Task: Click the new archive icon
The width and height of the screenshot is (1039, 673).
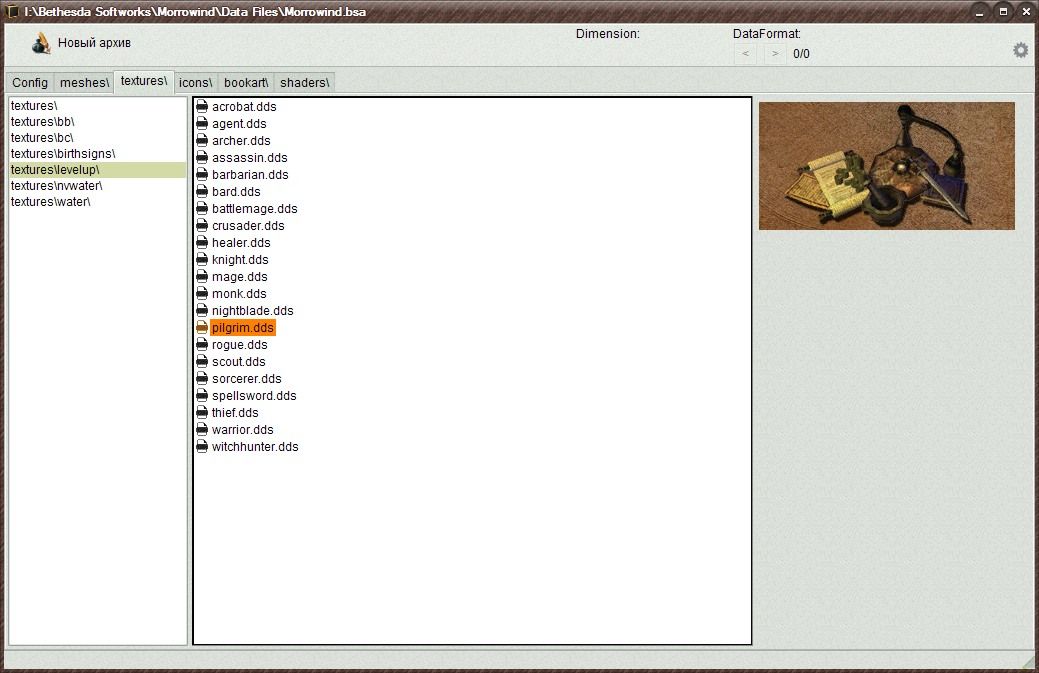Action: click(x=41, y=43)
